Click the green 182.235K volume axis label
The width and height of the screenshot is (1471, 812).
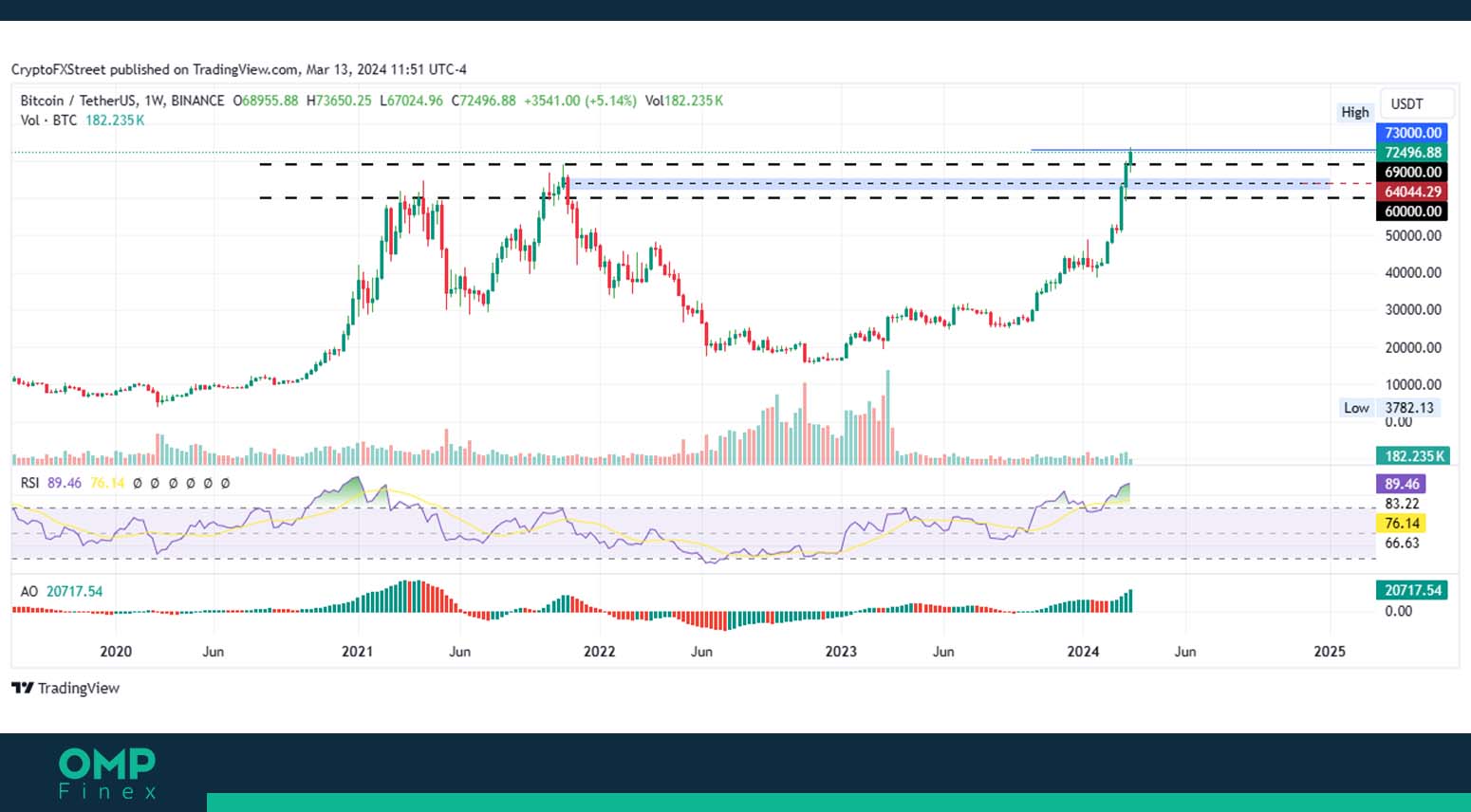[1412, 456]
